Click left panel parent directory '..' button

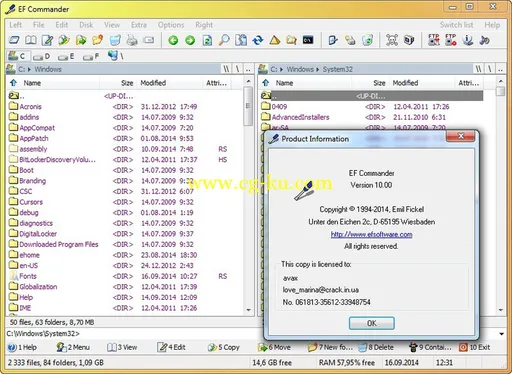[248, 69]
